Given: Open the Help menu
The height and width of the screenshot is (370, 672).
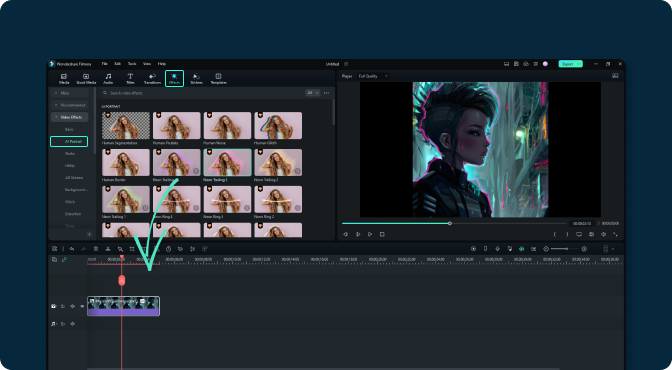Looking at the screenshot, I should click(162, 64).
